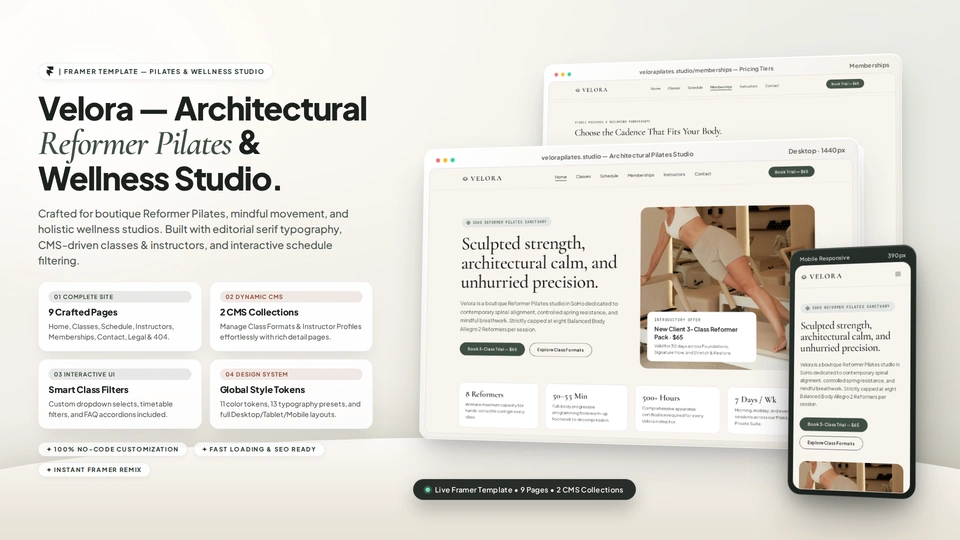
Task: Open Classes in the front desktop mockup navigation
Action: tap(583, 176)
